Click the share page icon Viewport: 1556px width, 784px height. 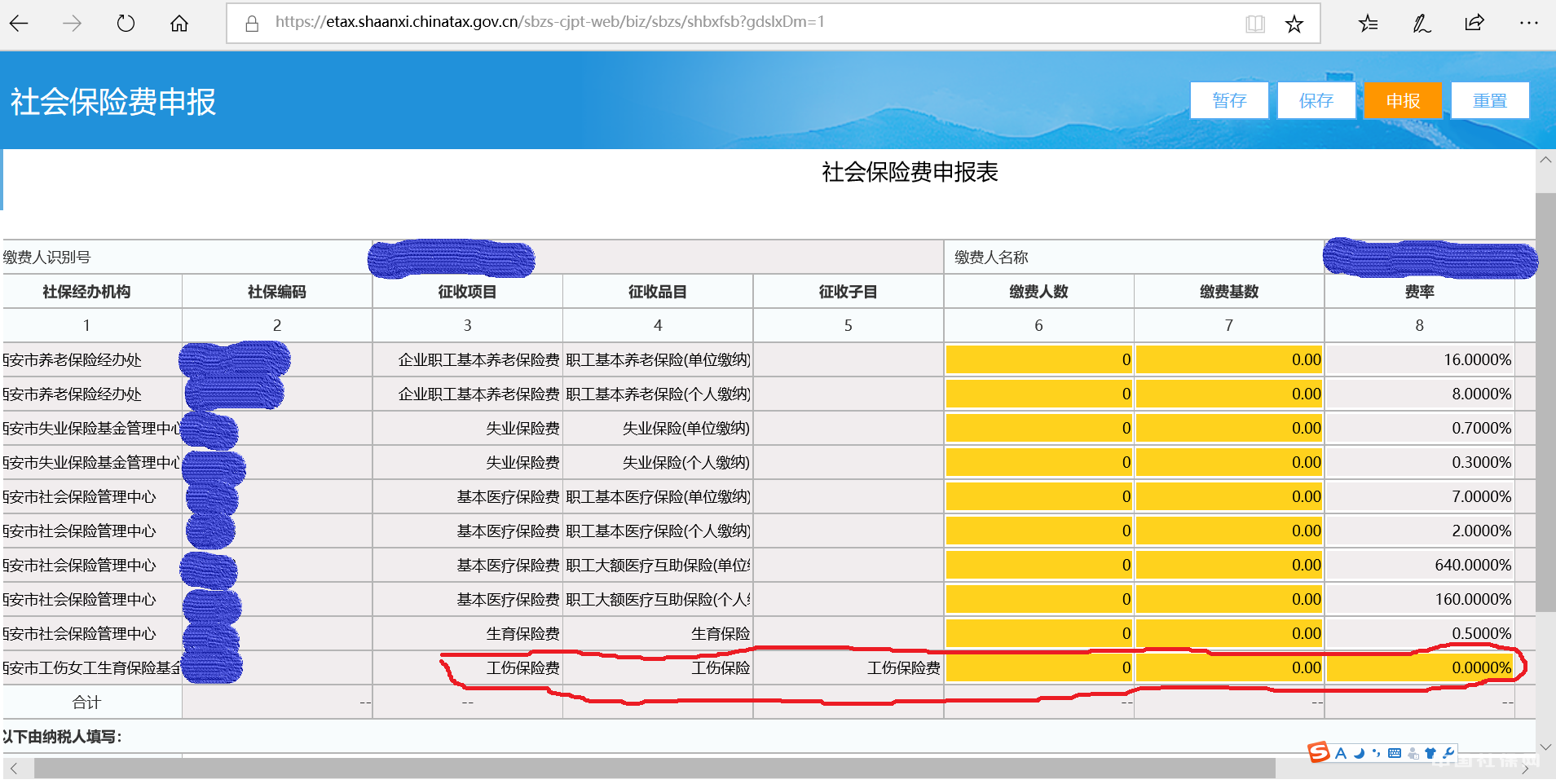tap(1474, 24)
